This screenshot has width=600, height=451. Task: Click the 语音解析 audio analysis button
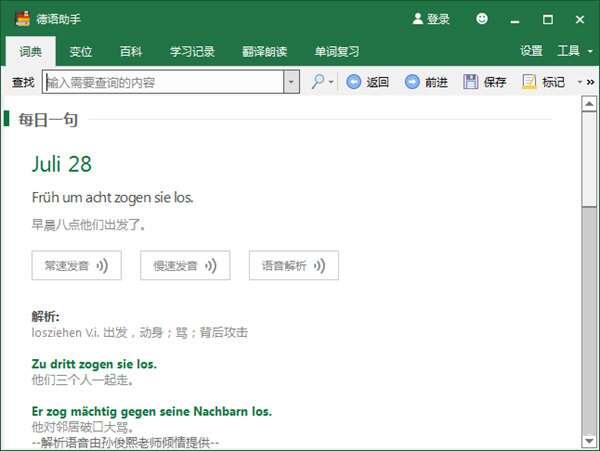293,265
